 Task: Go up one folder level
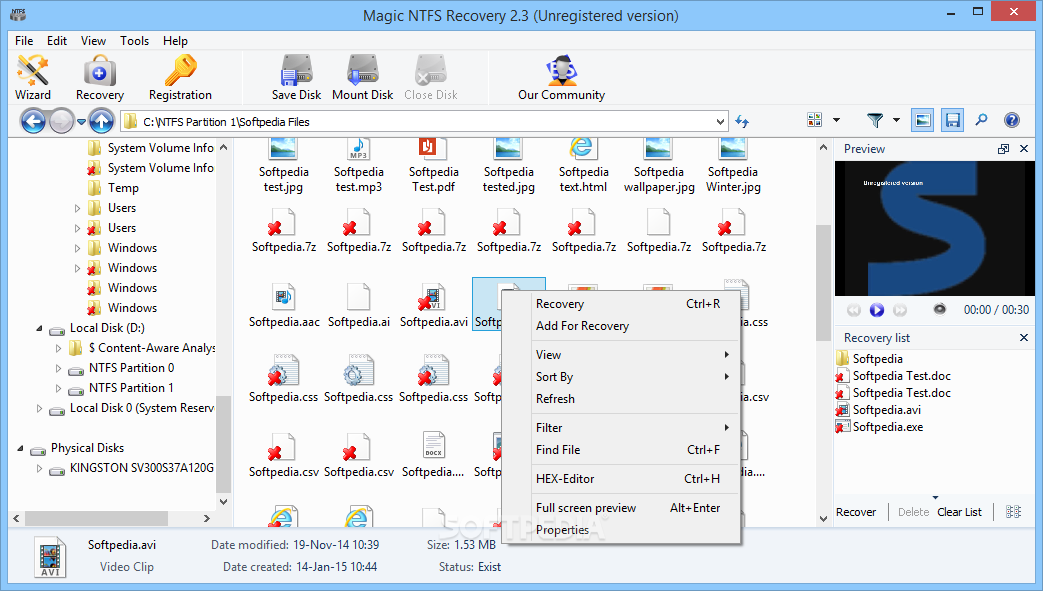pyautogui.click(x=101, y=121)
